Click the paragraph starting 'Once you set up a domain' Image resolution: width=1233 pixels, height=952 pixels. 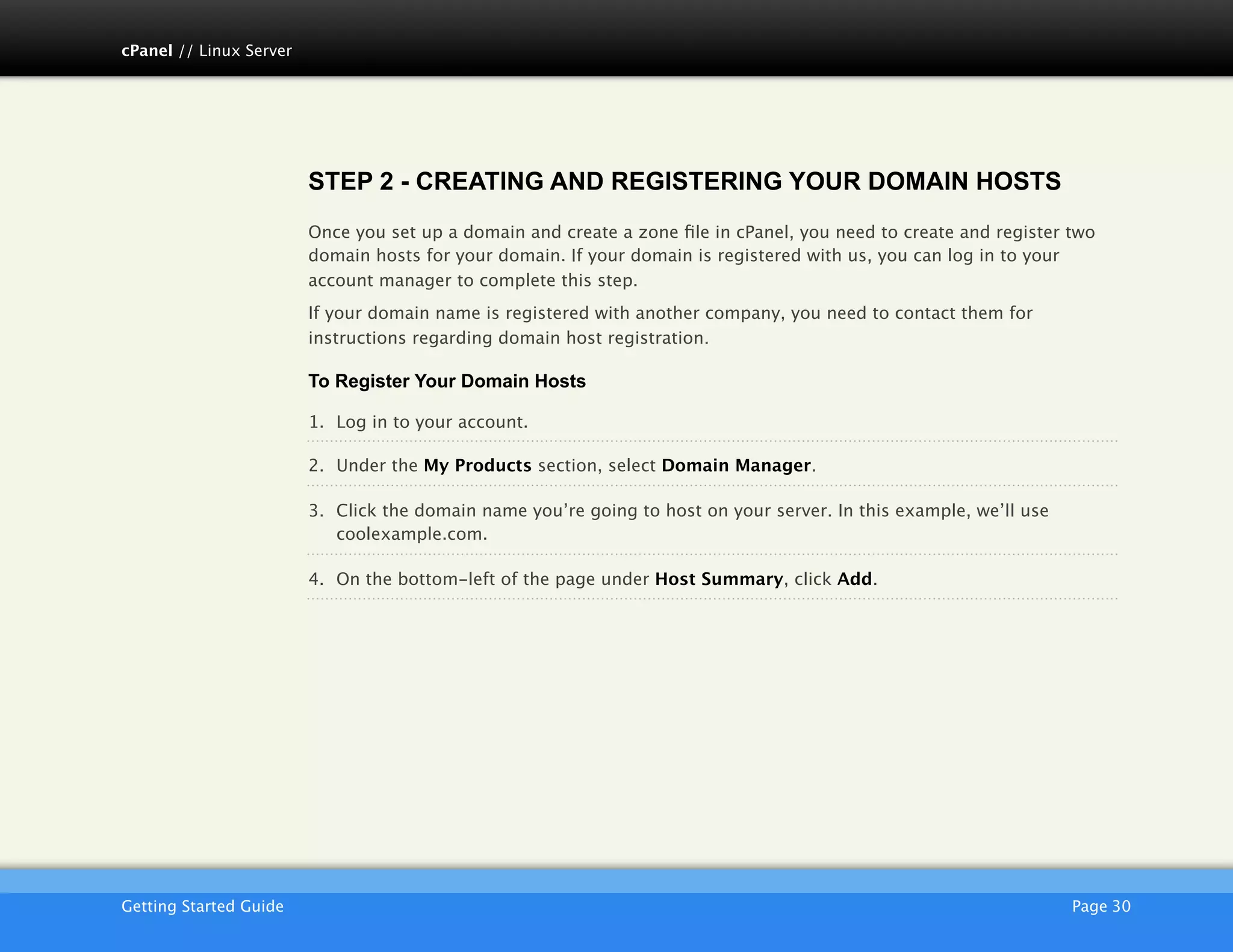pyautogui.click(x=701, y=256)
